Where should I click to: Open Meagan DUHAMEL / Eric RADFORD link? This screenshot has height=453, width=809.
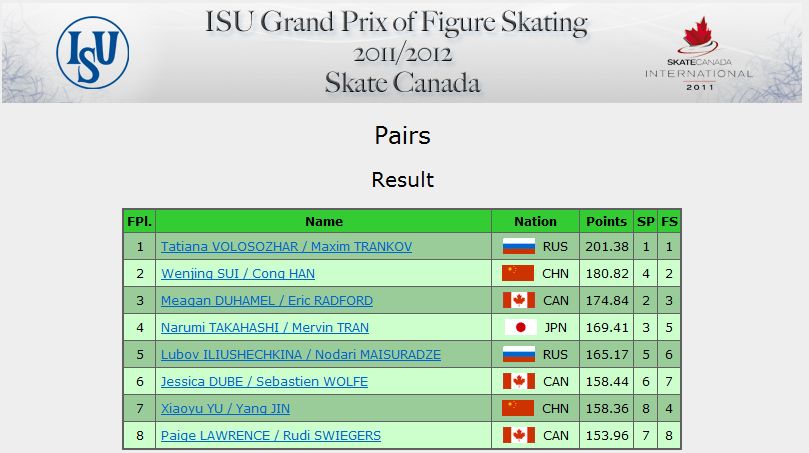tap(267, 300)
